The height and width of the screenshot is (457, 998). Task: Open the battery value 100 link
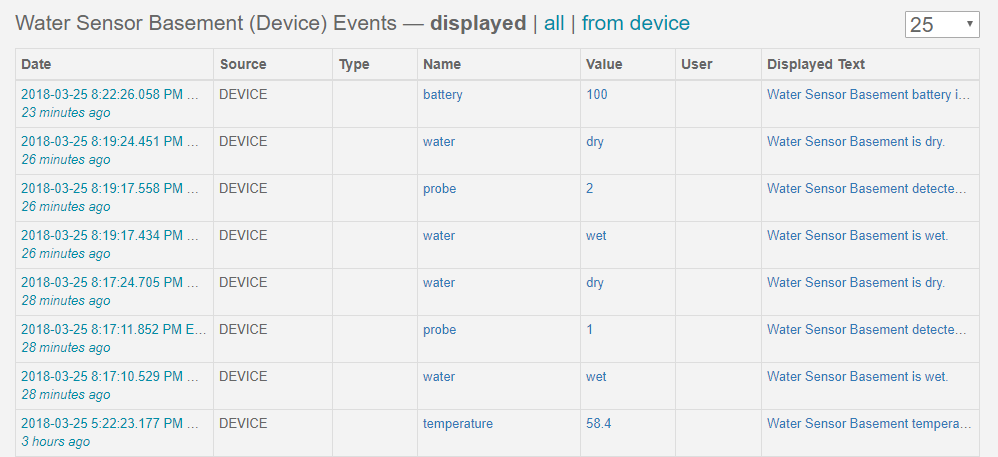pyautogui.click(x=596, y=95)
